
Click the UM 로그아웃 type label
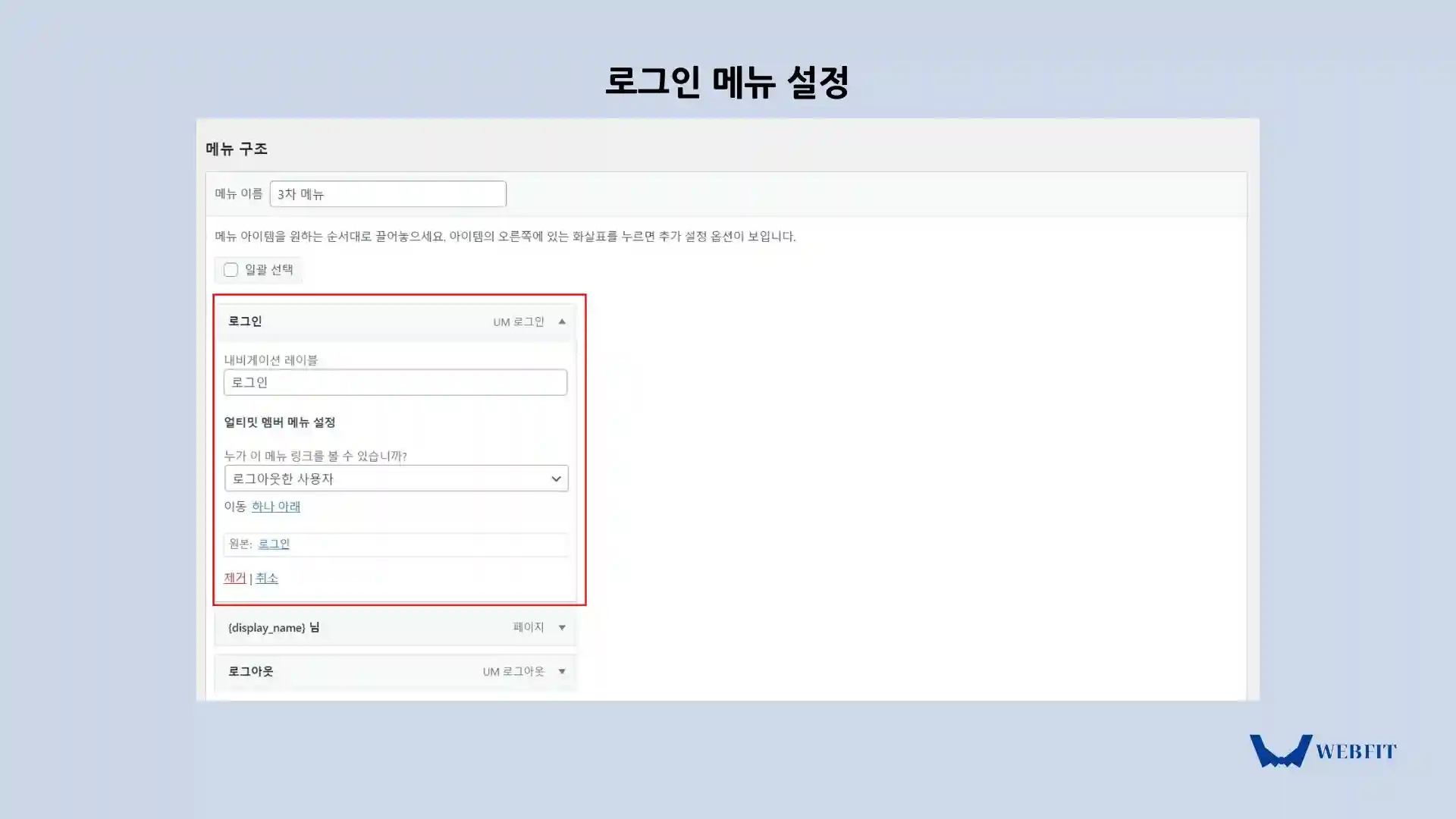click(x=513, y=672)
